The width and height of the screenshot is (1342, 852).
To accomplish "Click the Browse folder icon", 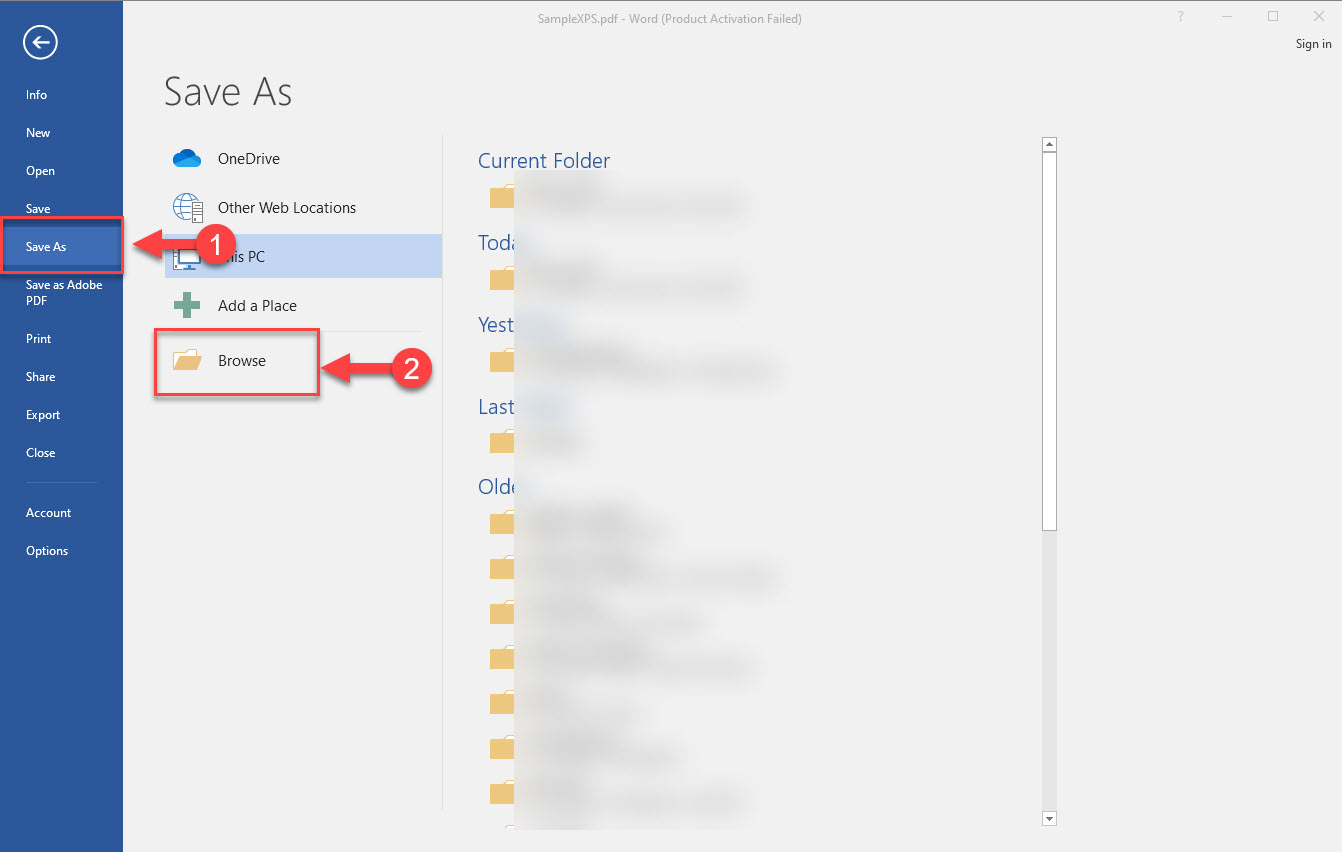I will (x=187, y=360).
